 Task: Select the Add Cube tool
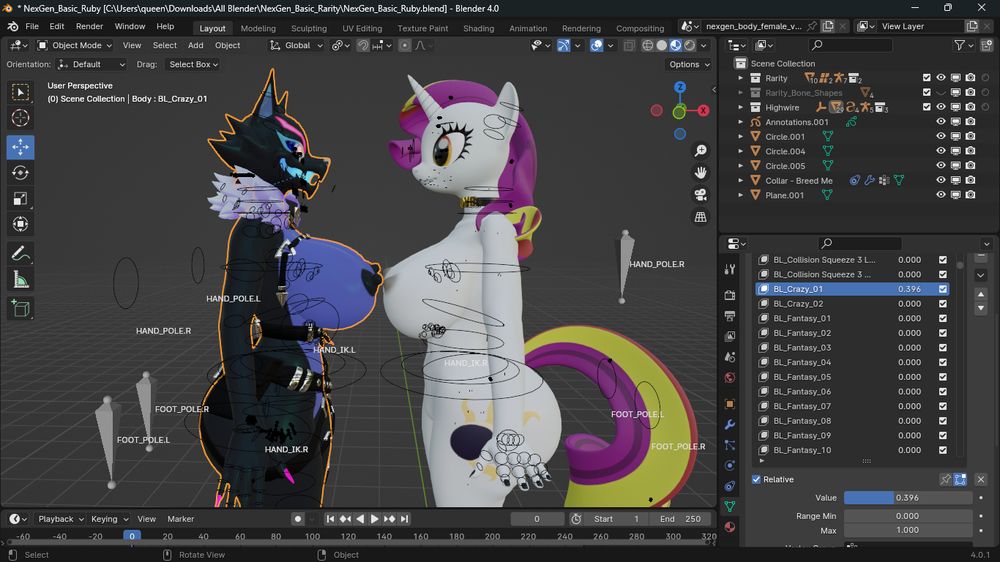coord(20,309)
